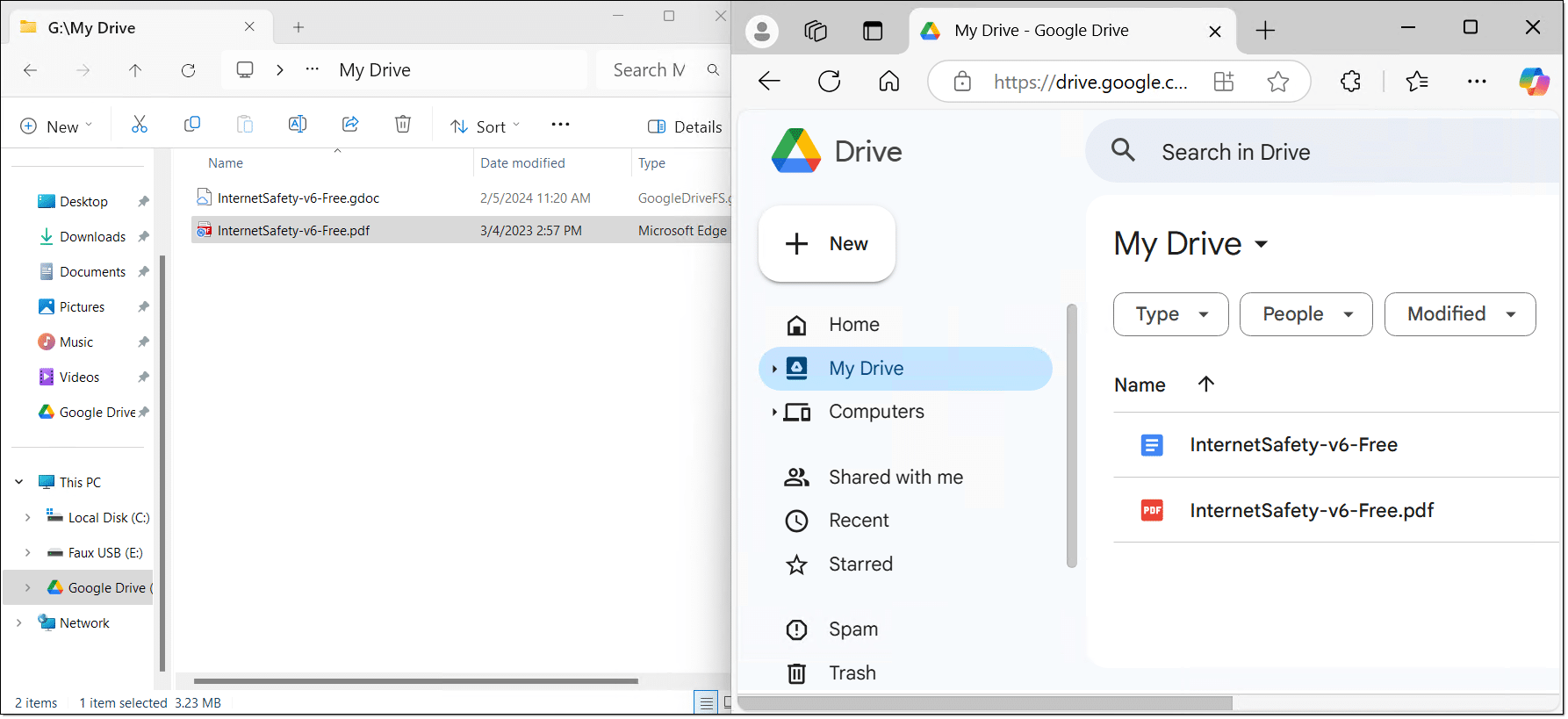Click the Cut scissors icon in Explorer toolbar
The height and width of the screenshot is (719, 1568).
(x=139, y=125)
